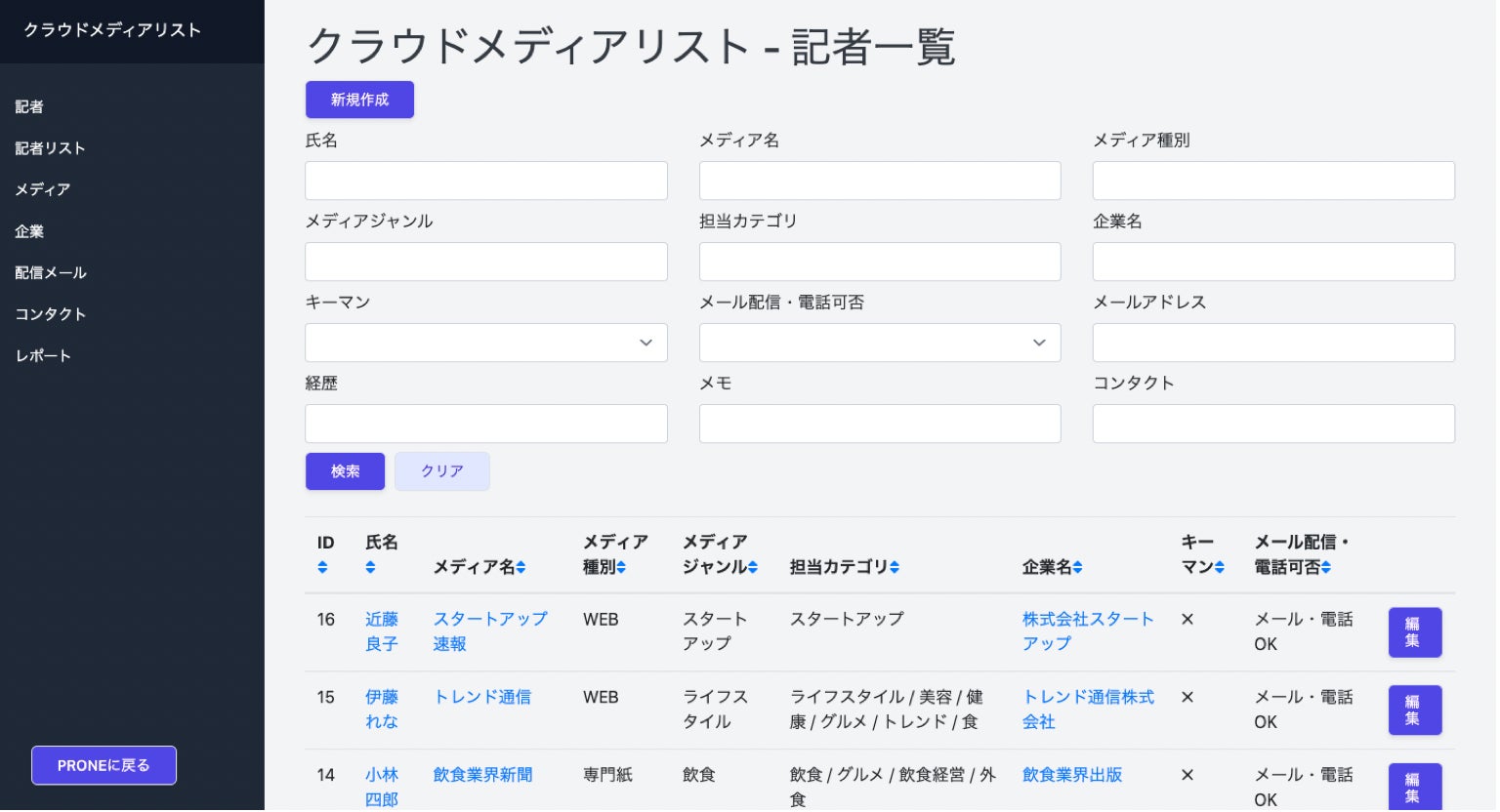Click sort arrows next to メディア名 header
The height and width of the screenshot is (812, 1500).
[x=521, y=568]
